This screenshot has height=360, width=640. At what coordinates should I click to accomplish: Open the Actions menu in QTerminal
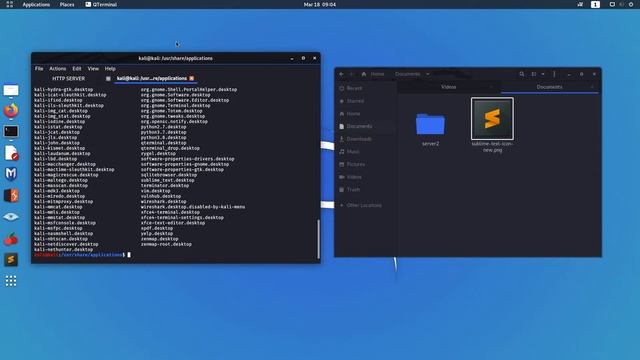coord(58,69)
